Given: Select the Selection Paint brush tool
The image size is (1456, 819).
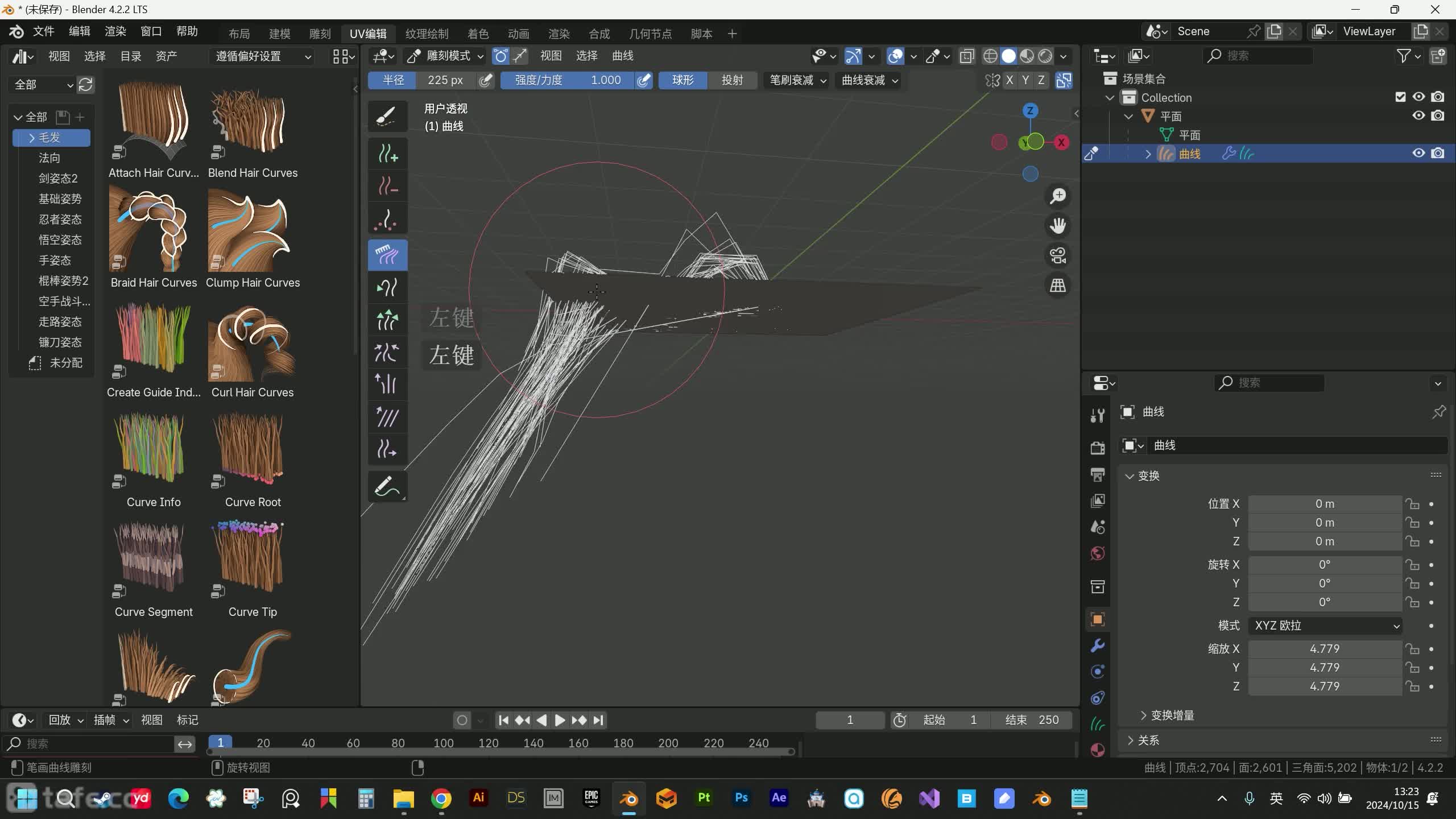Looking at the screenshot, I should coord(387,117).
